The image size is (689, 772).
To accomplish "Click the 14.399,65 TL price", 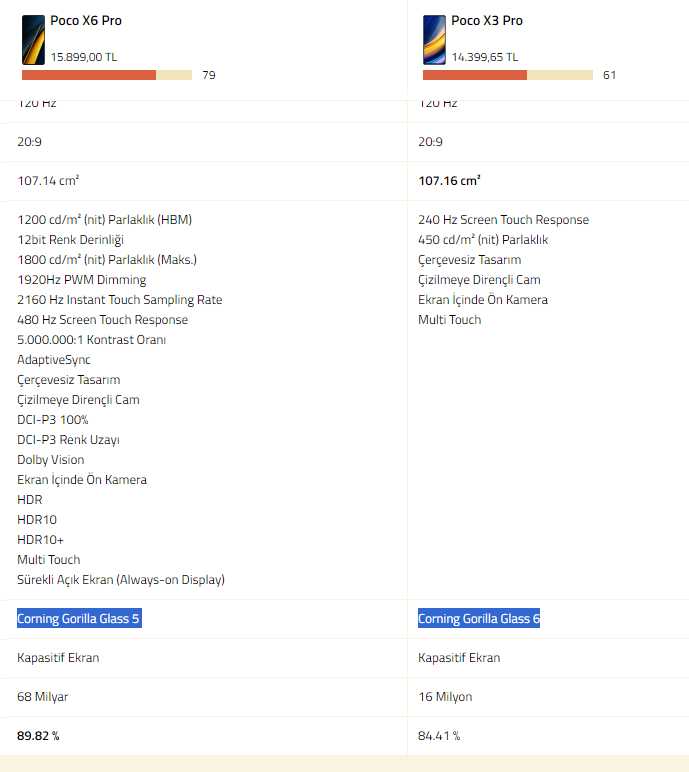I will pos(484,58).
